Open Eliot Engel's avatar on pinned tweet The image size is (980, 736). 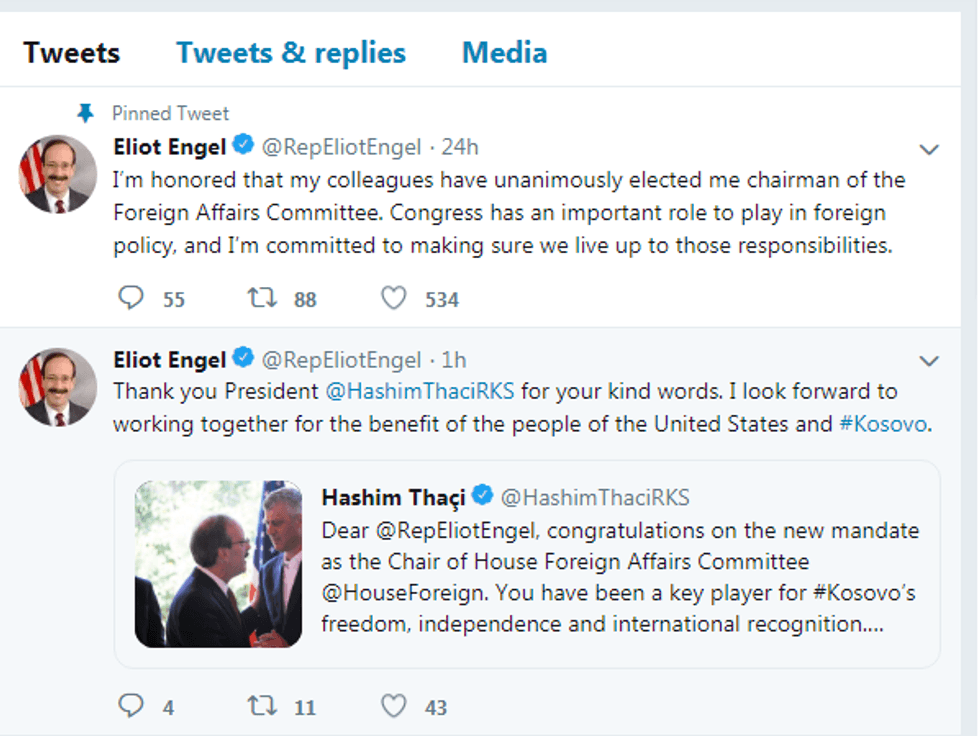[x=58, y=174]
